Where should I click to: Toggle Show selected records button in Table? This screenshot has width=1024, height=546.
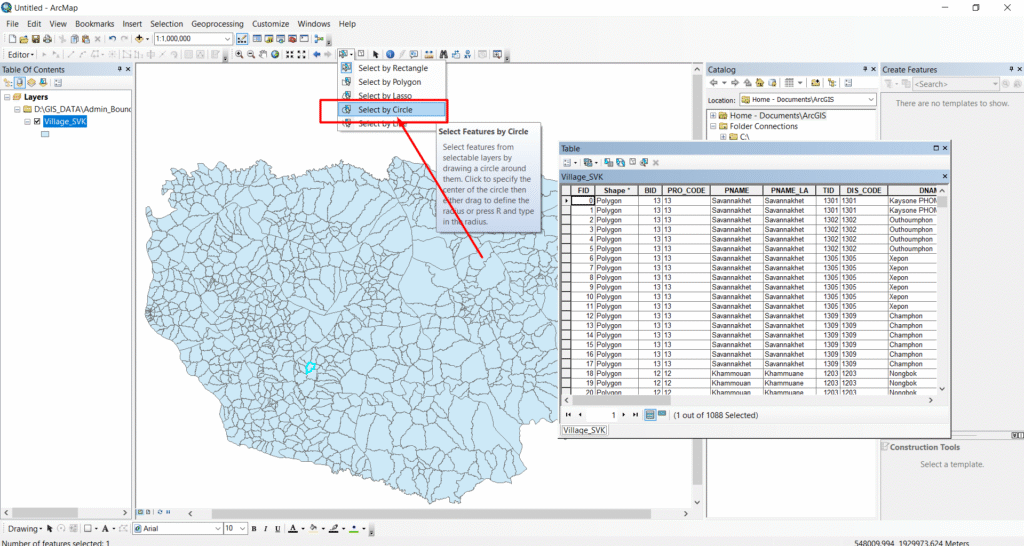[x=662, y=415]
